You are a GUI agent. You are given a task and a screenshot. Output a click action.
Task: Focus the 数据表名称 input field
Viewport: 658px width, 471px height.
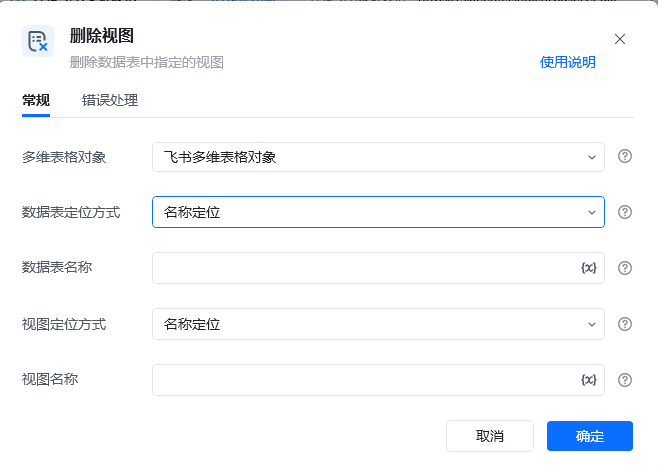(378, 268)
